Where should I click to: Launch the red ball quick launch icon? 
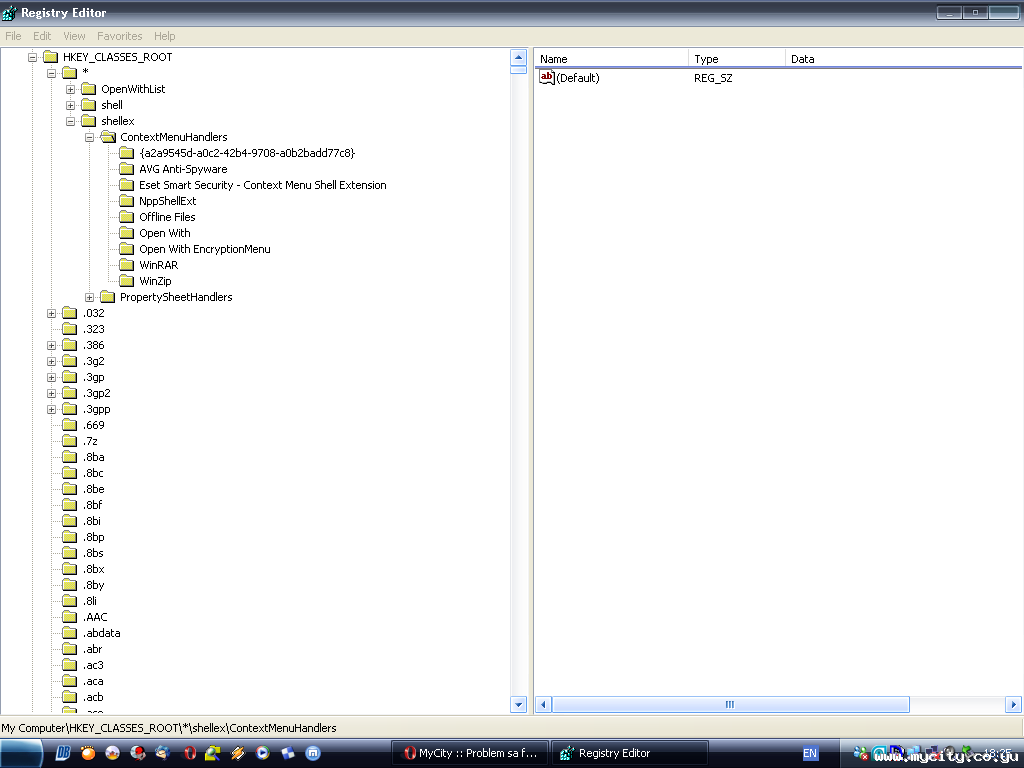click(x=138, y=753)
